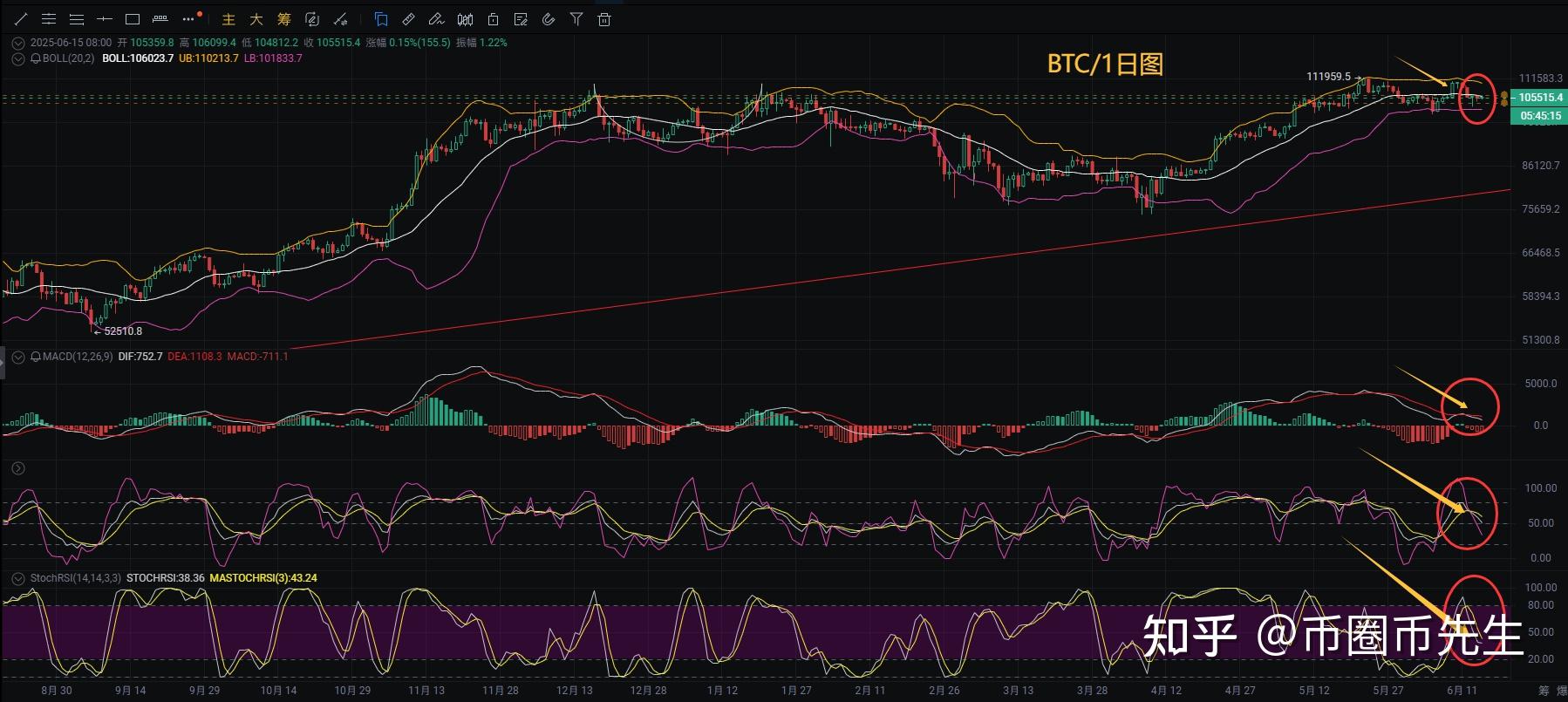1568x702 pixels.
Task: Toggle the magnet snap mode
Action: (x=549, y=19)
